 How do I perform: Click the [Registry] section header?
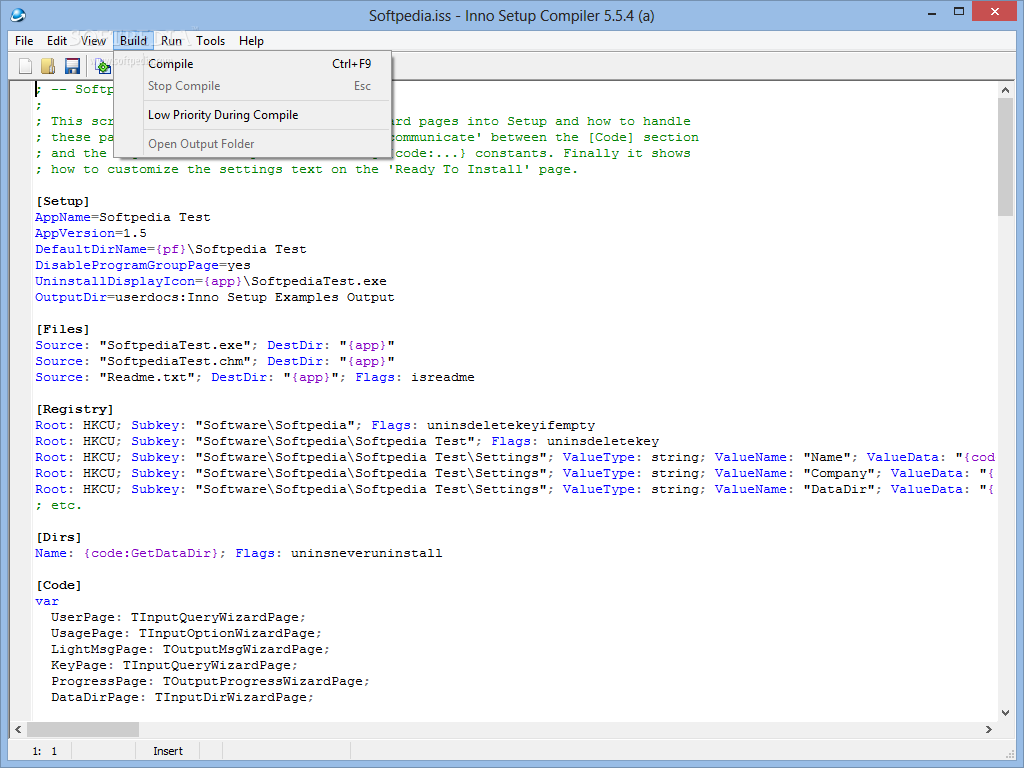coord(74,409)
